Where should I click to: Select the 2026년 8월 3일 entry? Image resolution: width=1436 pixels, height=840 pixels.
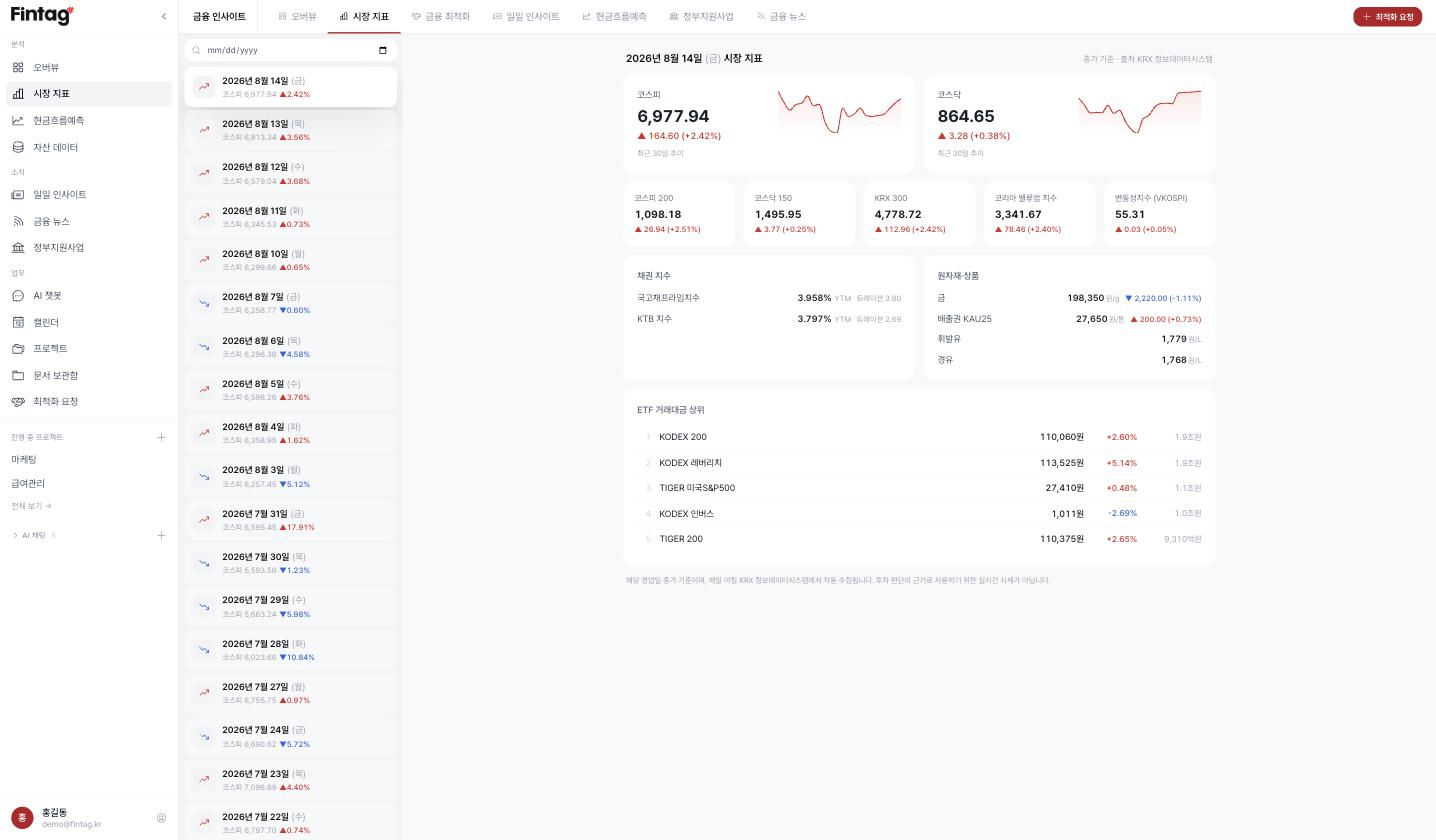pyautogui.click(x=291, y=476)
